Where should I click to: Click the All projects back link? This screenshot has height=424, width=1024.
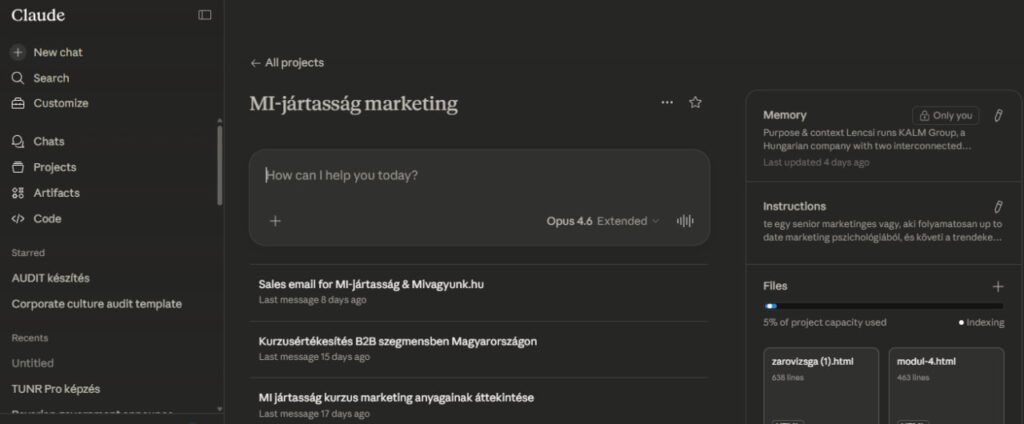(x=287, y=63)
